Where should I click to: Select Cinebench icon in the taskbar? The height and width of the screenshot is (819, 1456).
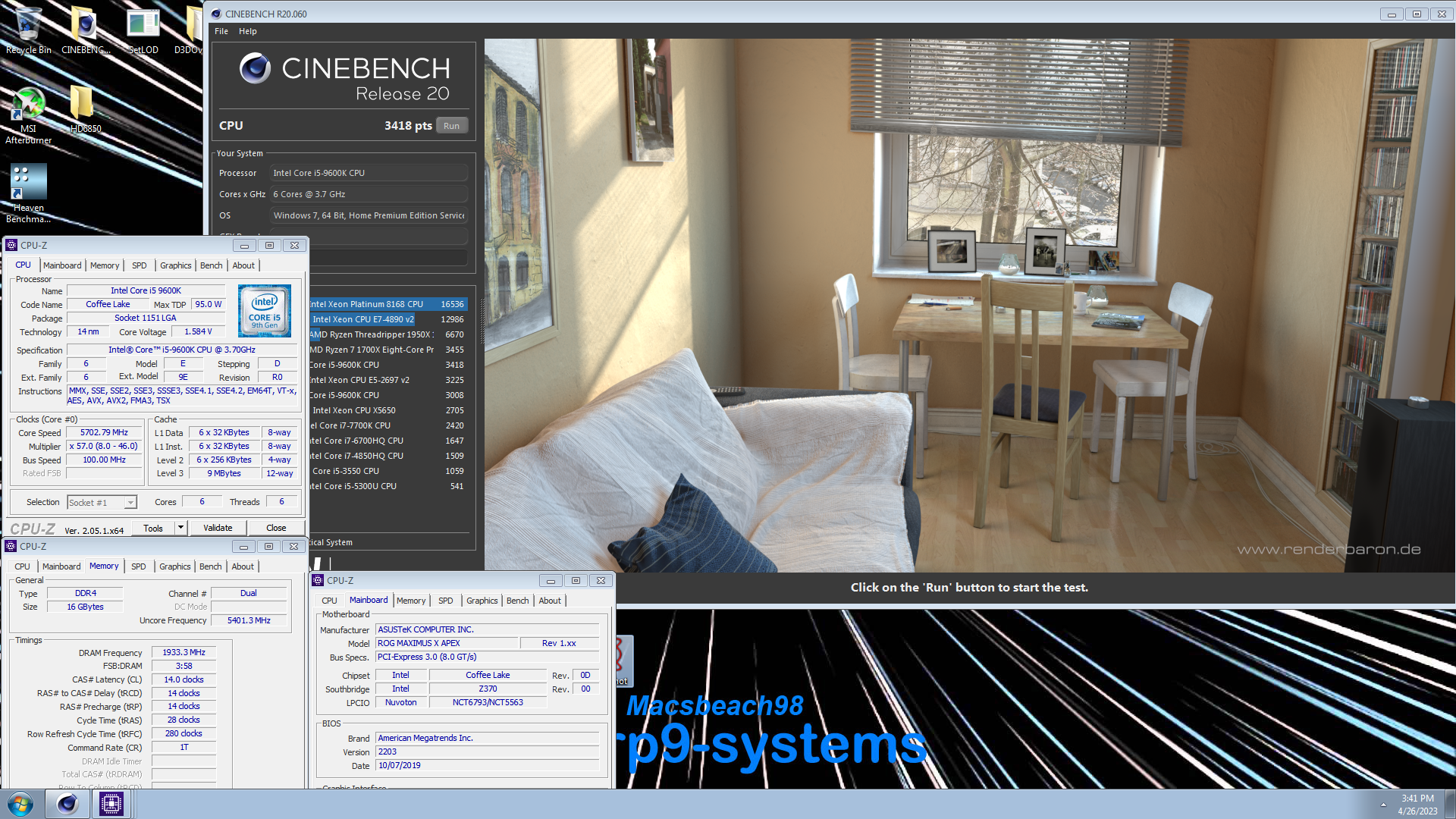(x=67, y=804)
